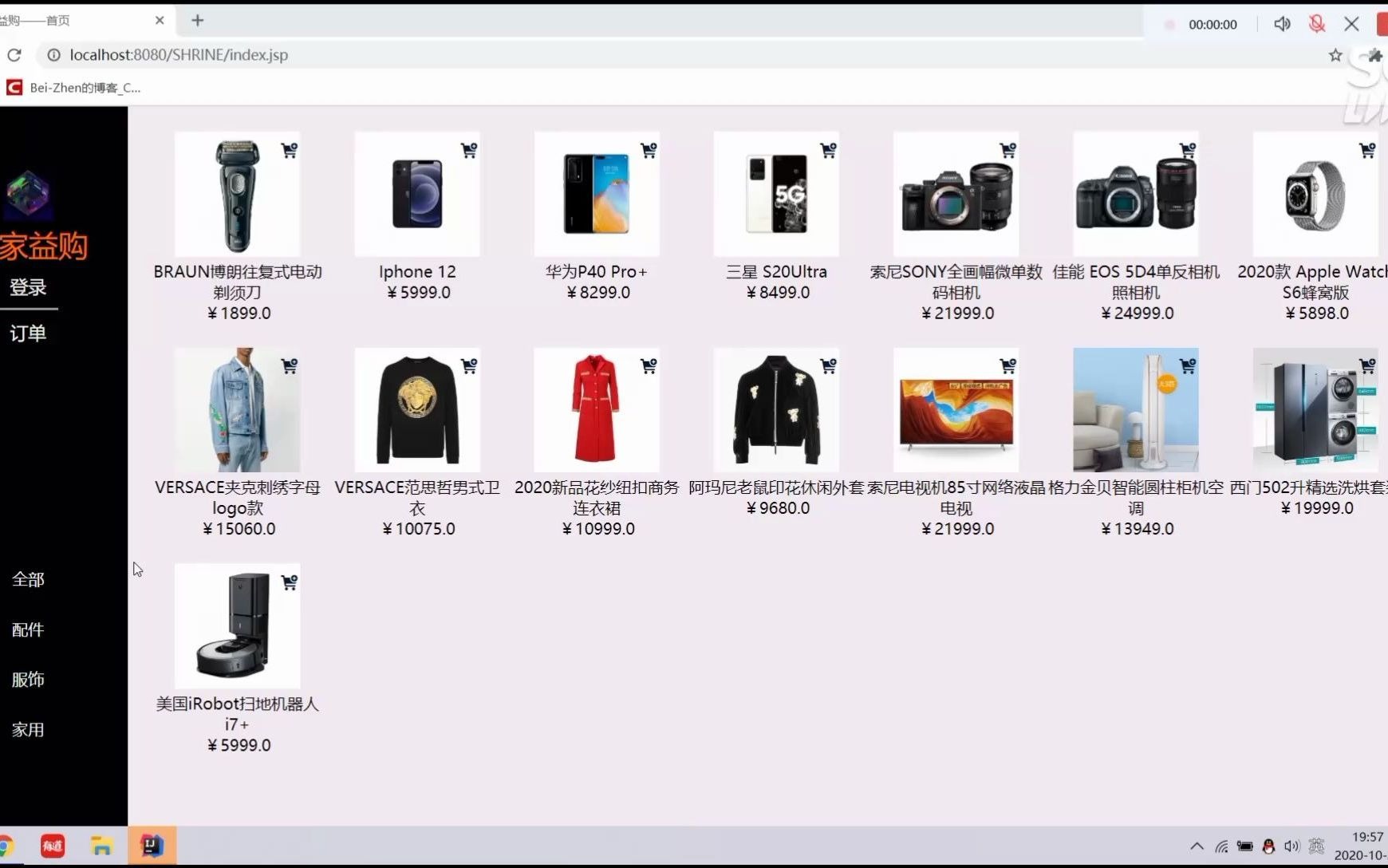Add Siemens washer set to cart
Image resolution: width=1388 pixels, height=868 pixels.
pyautogui.click(x=1367, y=366)
